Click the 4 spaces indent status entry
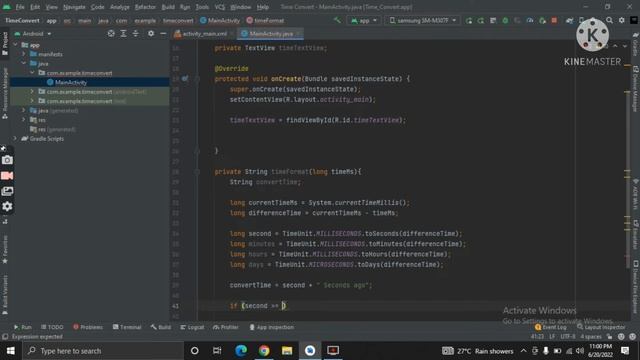The image size is (640, 360). (x=591, y=337)
